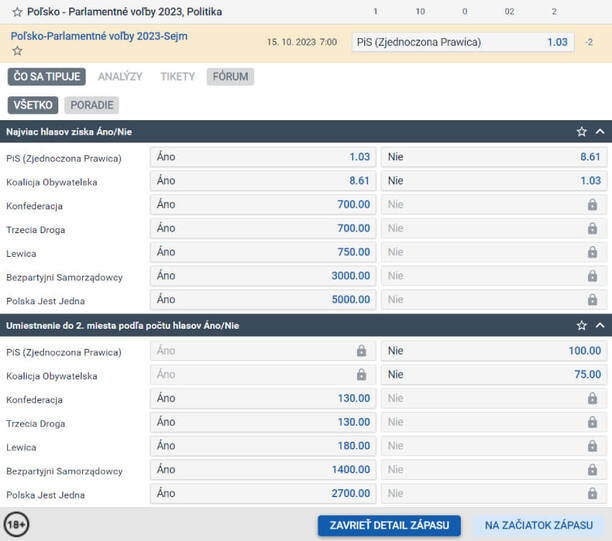The width and height of the screenshot is (612, 541).
Task: Click lock icon on Lewica Nie winner bet
Action: (x=592, y=252)
